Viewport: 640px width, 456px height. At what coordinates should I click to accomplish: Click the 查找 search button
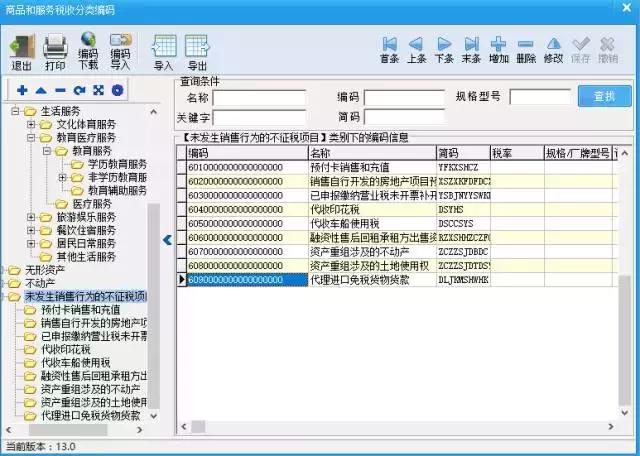pyautogui.click(x=604, y=96)
